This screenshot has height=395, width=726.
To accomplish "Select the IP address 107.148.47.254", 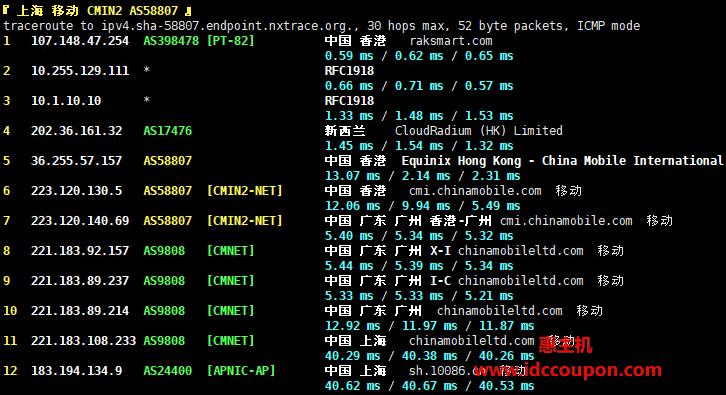I will (x=80, y=41).
